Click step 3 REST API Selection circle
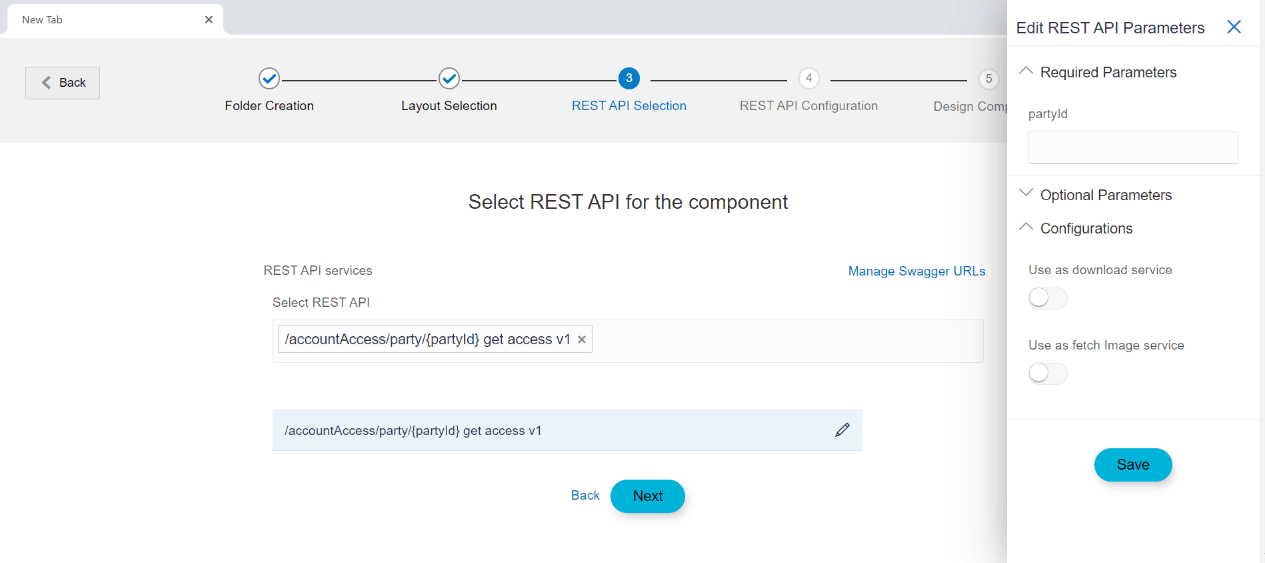1265x563 pixels. pos(629,79)
